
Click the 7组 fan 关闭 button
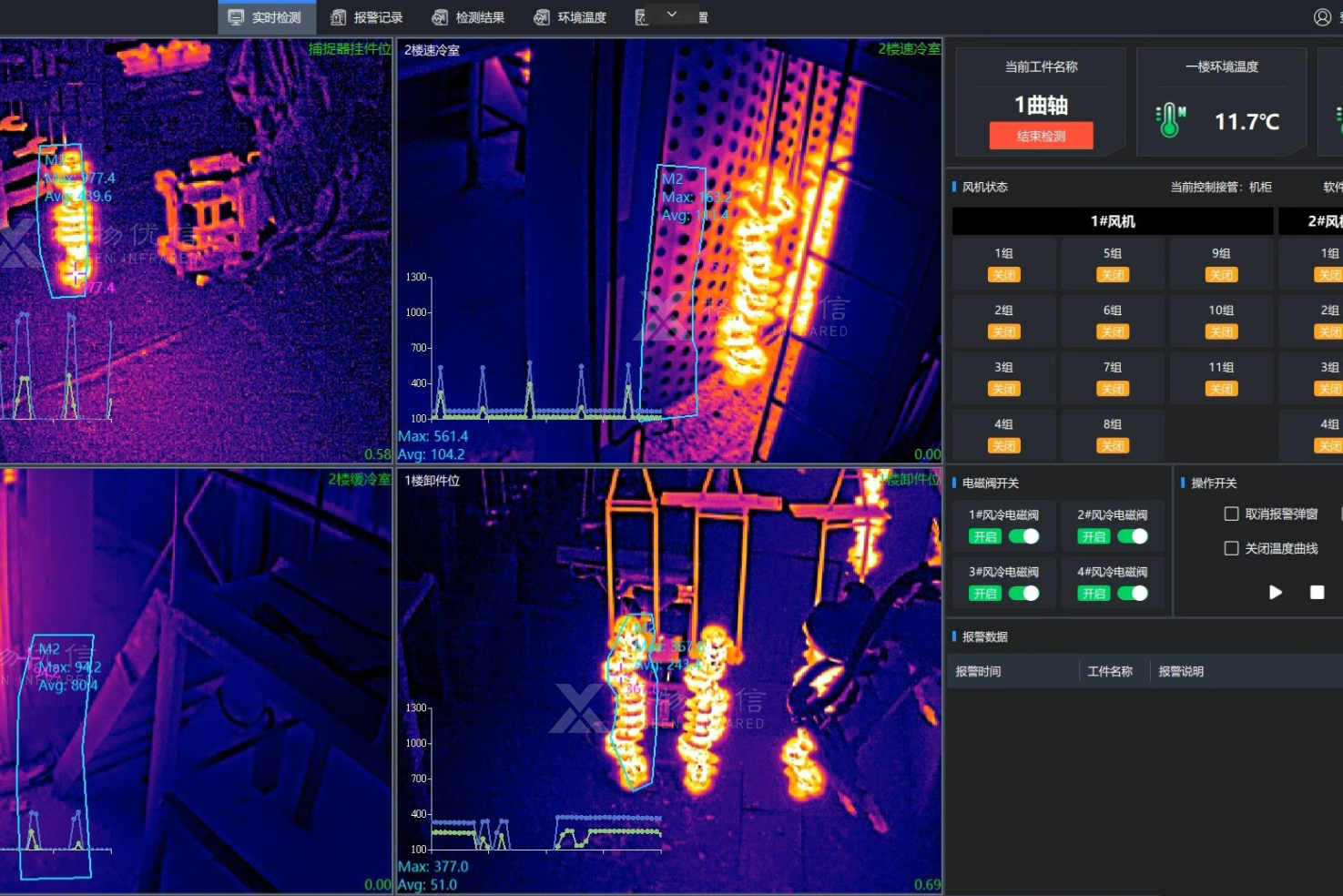[x=1113, y=389]
